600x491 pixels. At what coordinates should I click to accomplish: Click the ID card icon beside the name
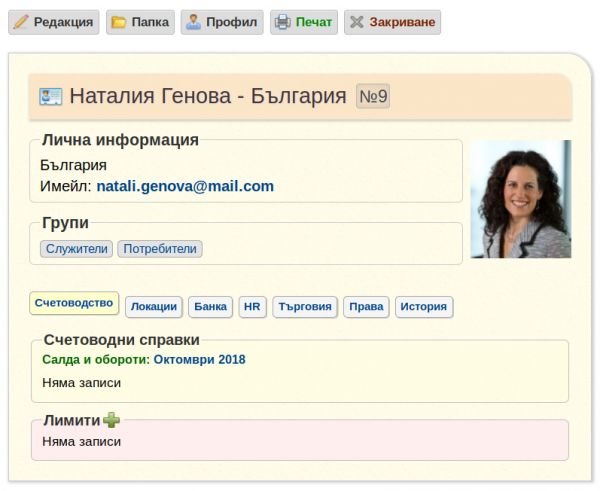tap(51, 96)
